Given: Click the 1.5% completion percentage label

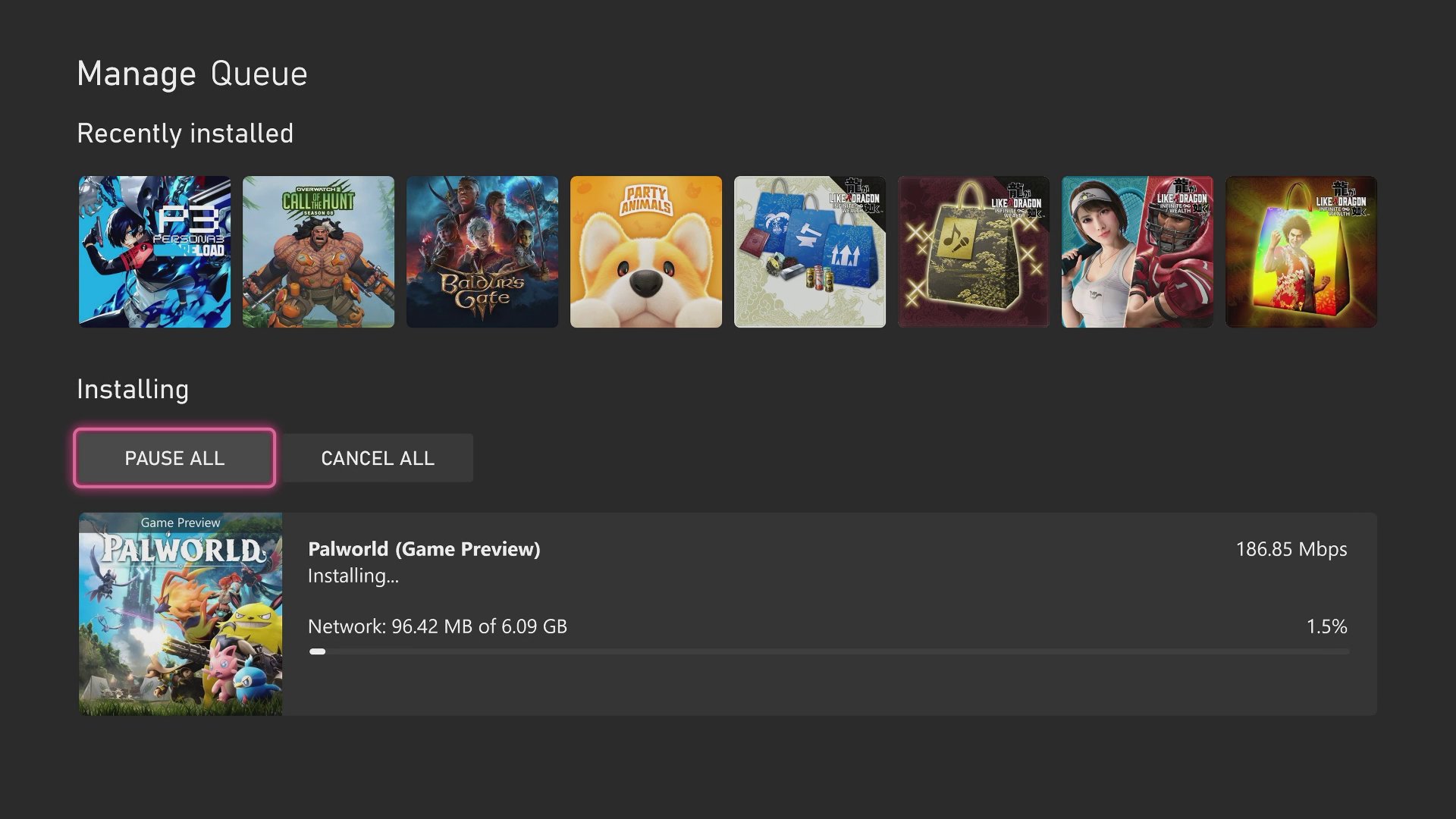Looking at the screenshot, I should 1327,626.
